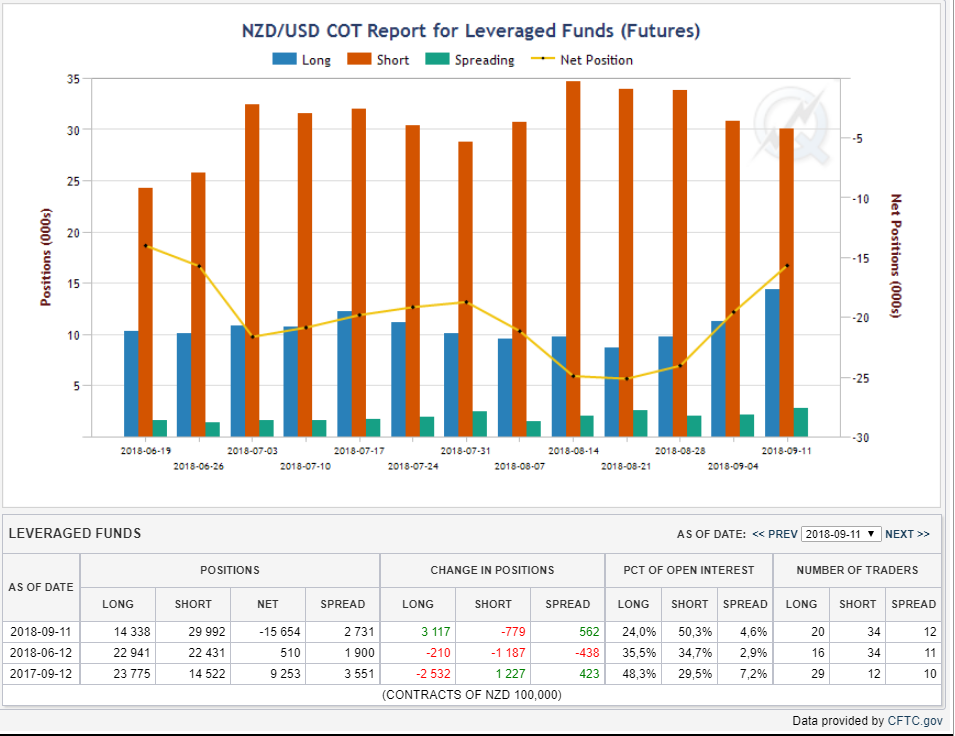Click the PCT OF OPEN INTEREST header
This screenshot has height=736, width=955.
[x=689, y=570]
